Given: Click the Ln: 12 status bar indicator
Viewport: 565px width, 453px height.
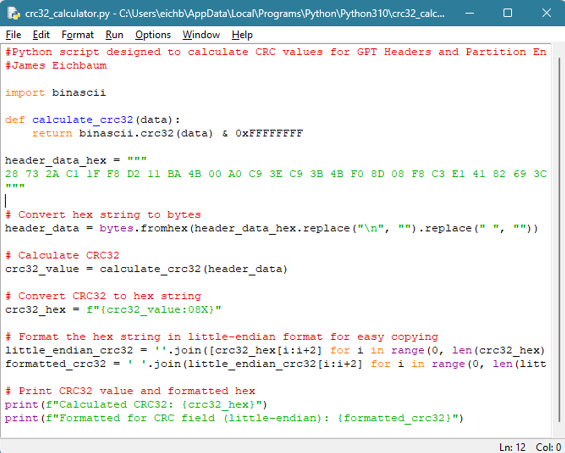Looking at the screenshot, I should pyautogui.click(x=512, y=447).
